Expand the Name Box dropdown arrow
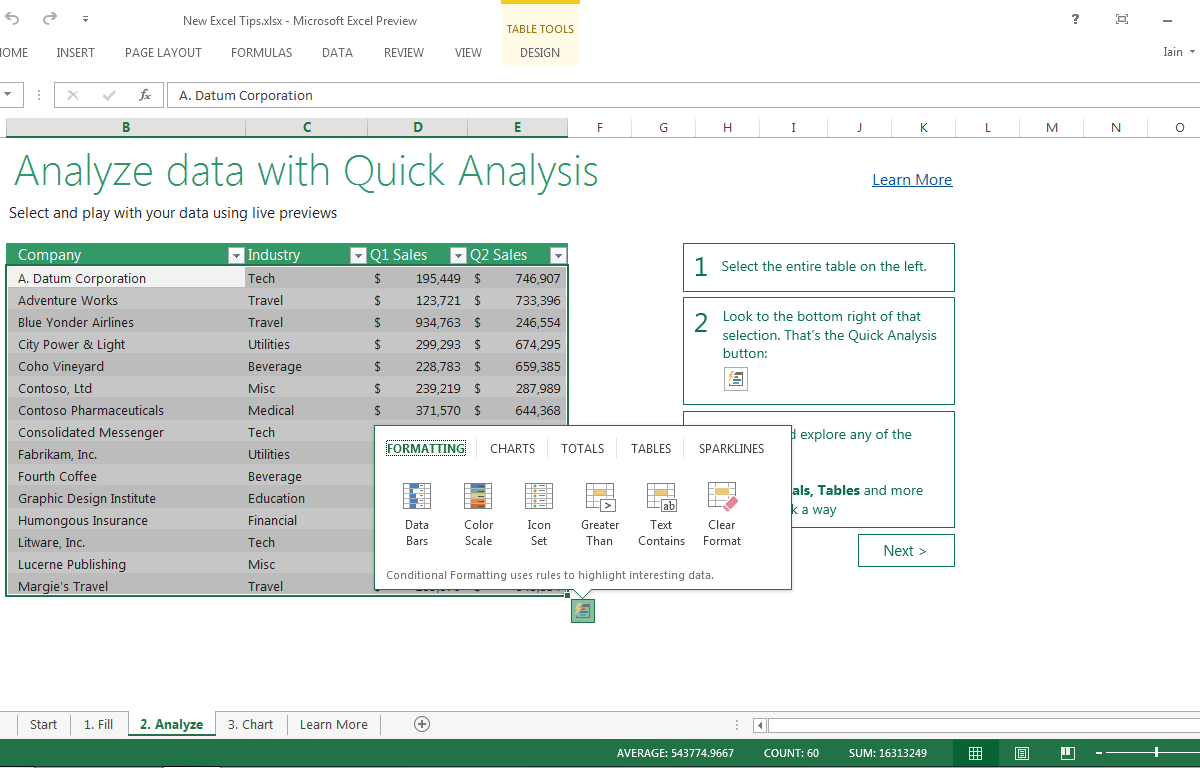1200x768 pixels. tap(9, 95)
